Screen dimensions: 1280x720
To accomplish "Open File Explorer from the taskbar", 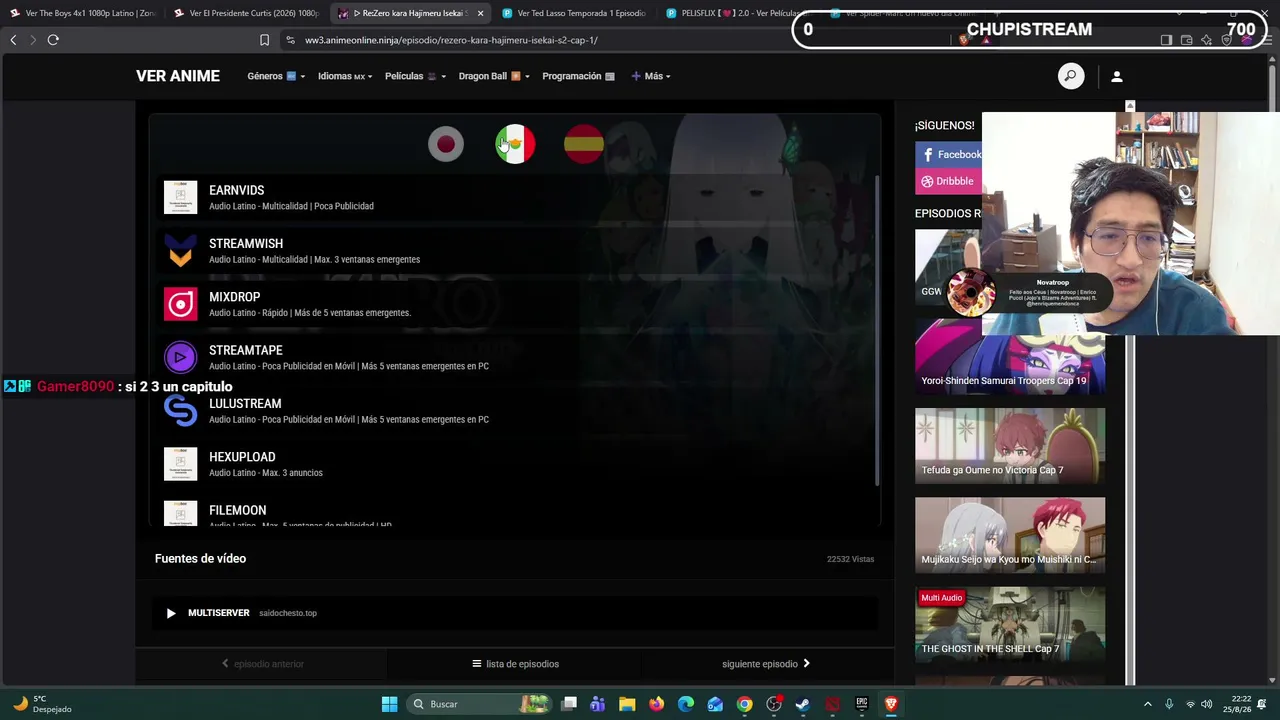I will (x=627, y=704).
